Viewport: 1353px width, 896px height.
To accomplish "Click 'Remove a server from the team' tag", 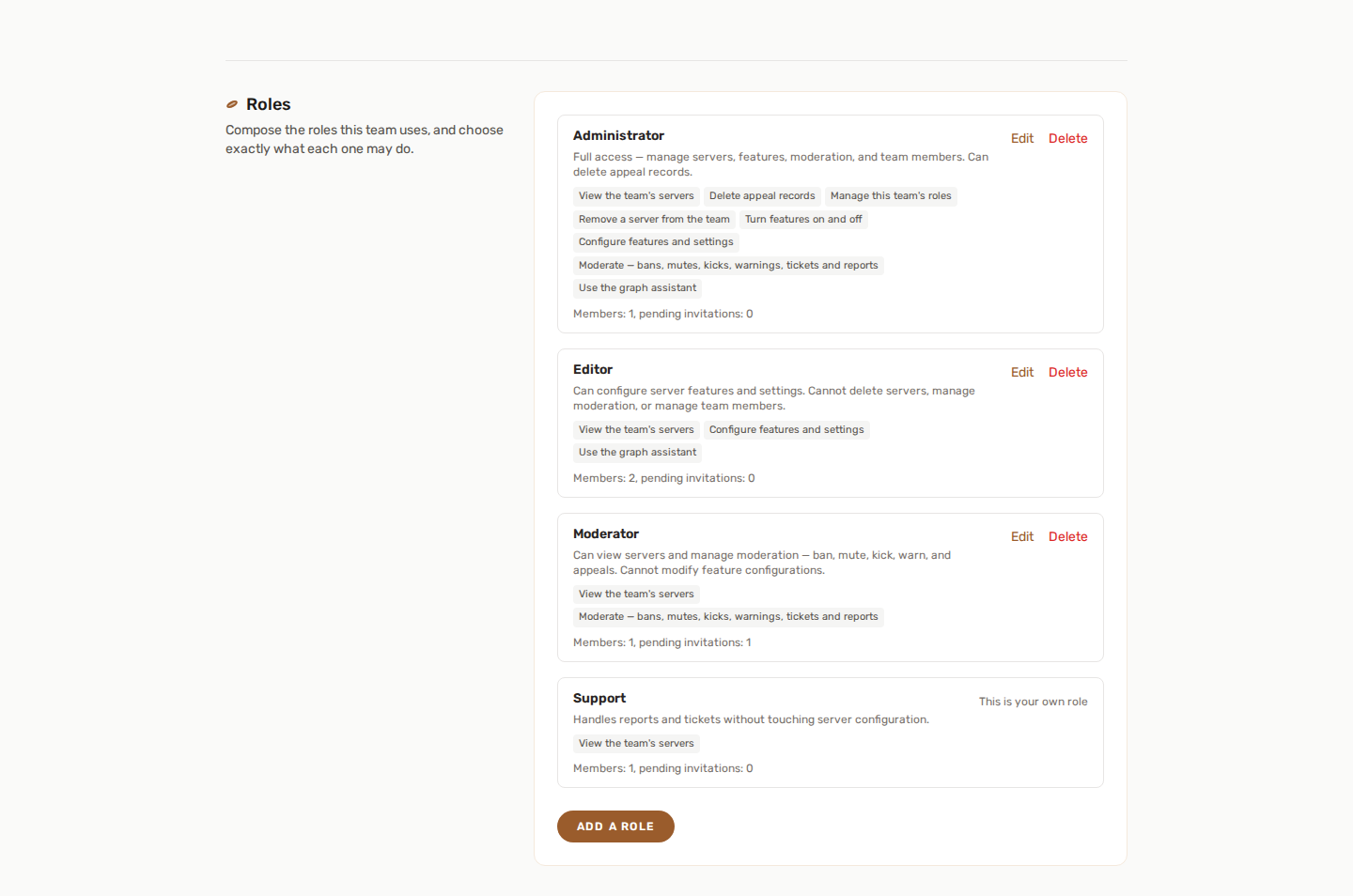I will coord(654,220).
